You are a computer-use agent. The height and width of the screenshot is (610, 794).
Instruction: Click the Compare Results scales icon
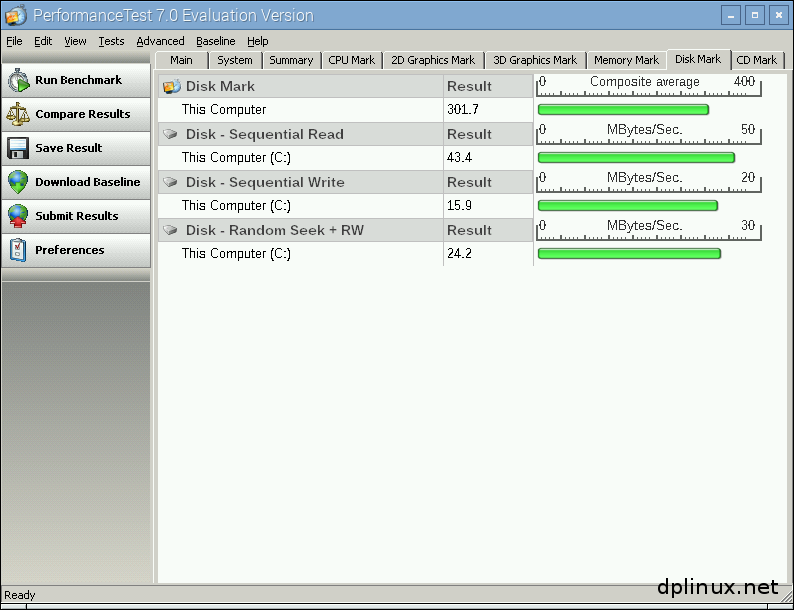tap(18, 114)
